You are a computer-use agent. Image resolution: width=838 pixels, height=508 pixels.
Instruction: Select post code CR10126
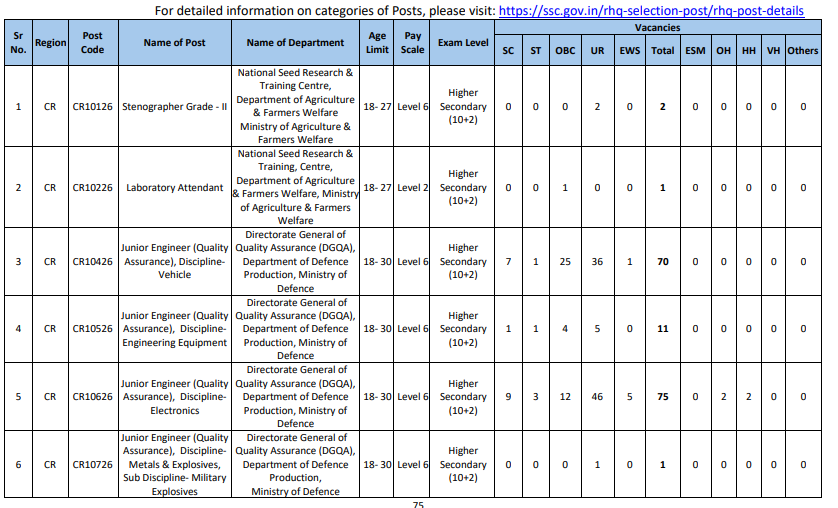click(x=92, y=107)
